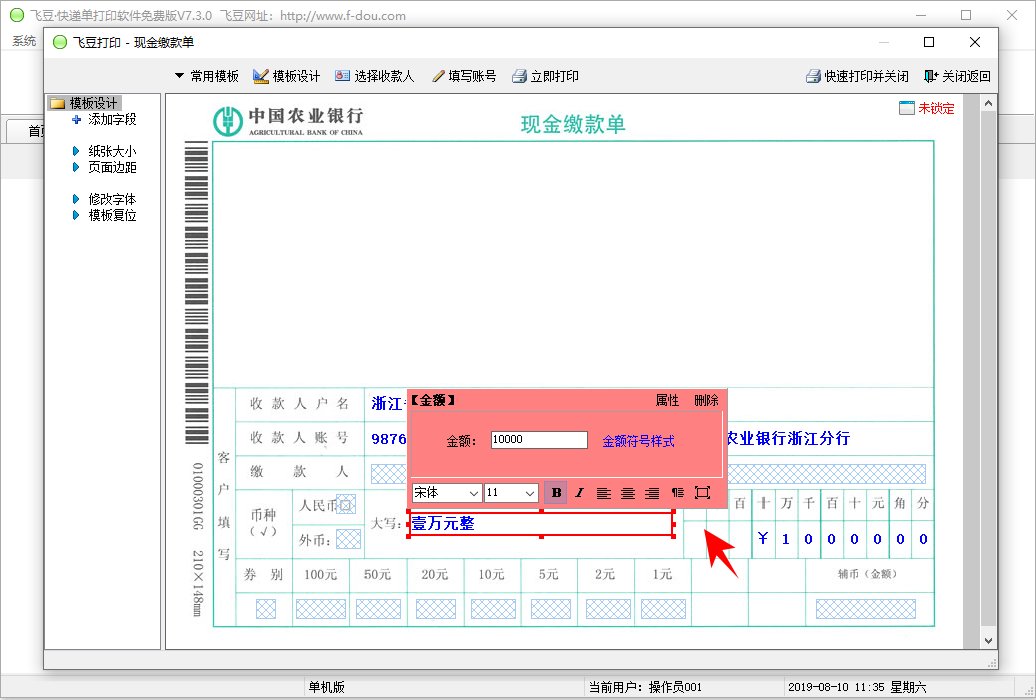Image resolution: width=1036 pixels, height=700 pixels.
Task: Click 单机版 in the status bar
Action: tap(326, 687)
